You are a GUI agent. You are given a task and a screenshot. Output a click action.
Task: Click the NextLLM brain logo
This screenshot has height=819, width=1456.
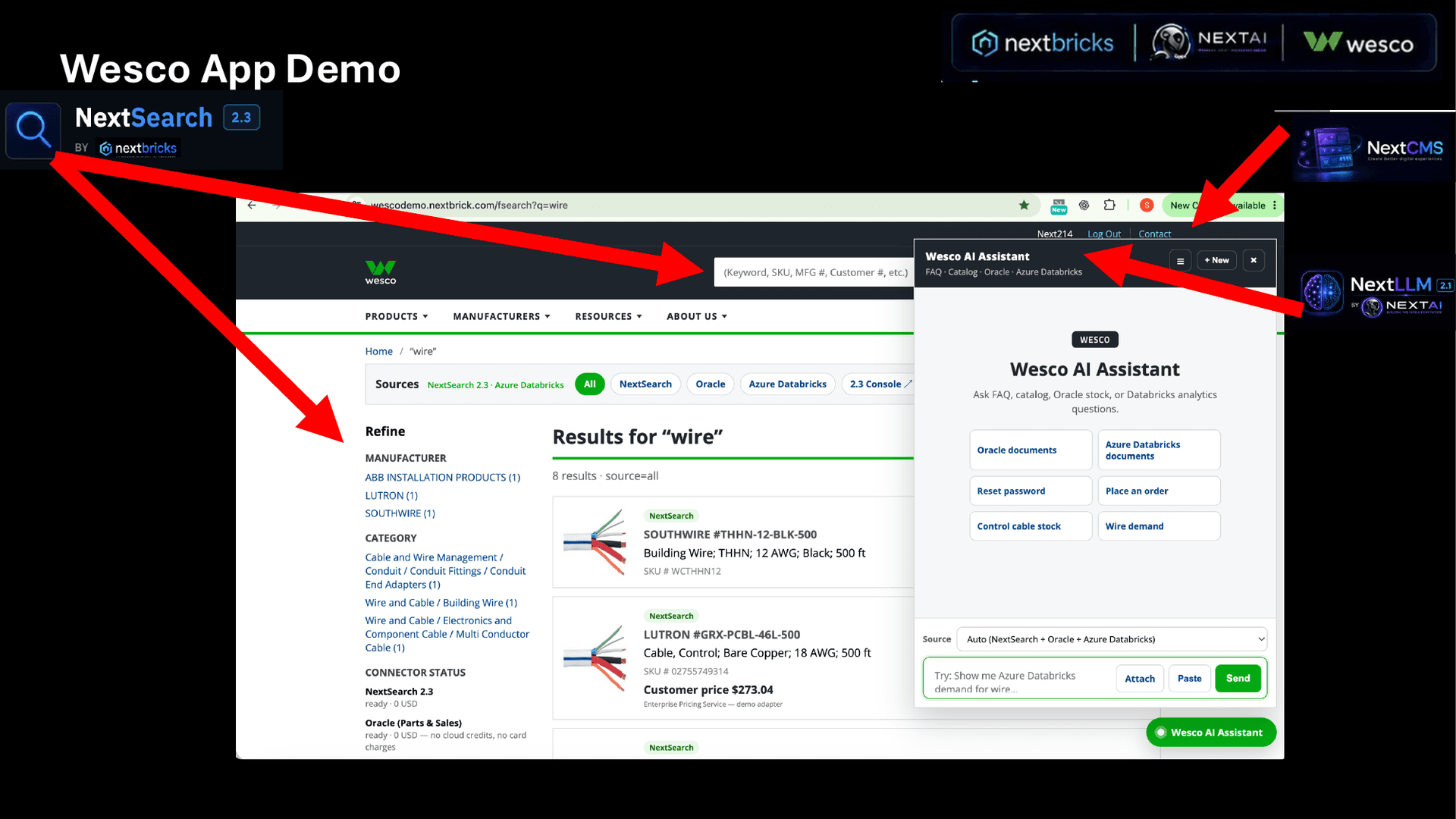pyautogui.click(x=1323, y=292)
